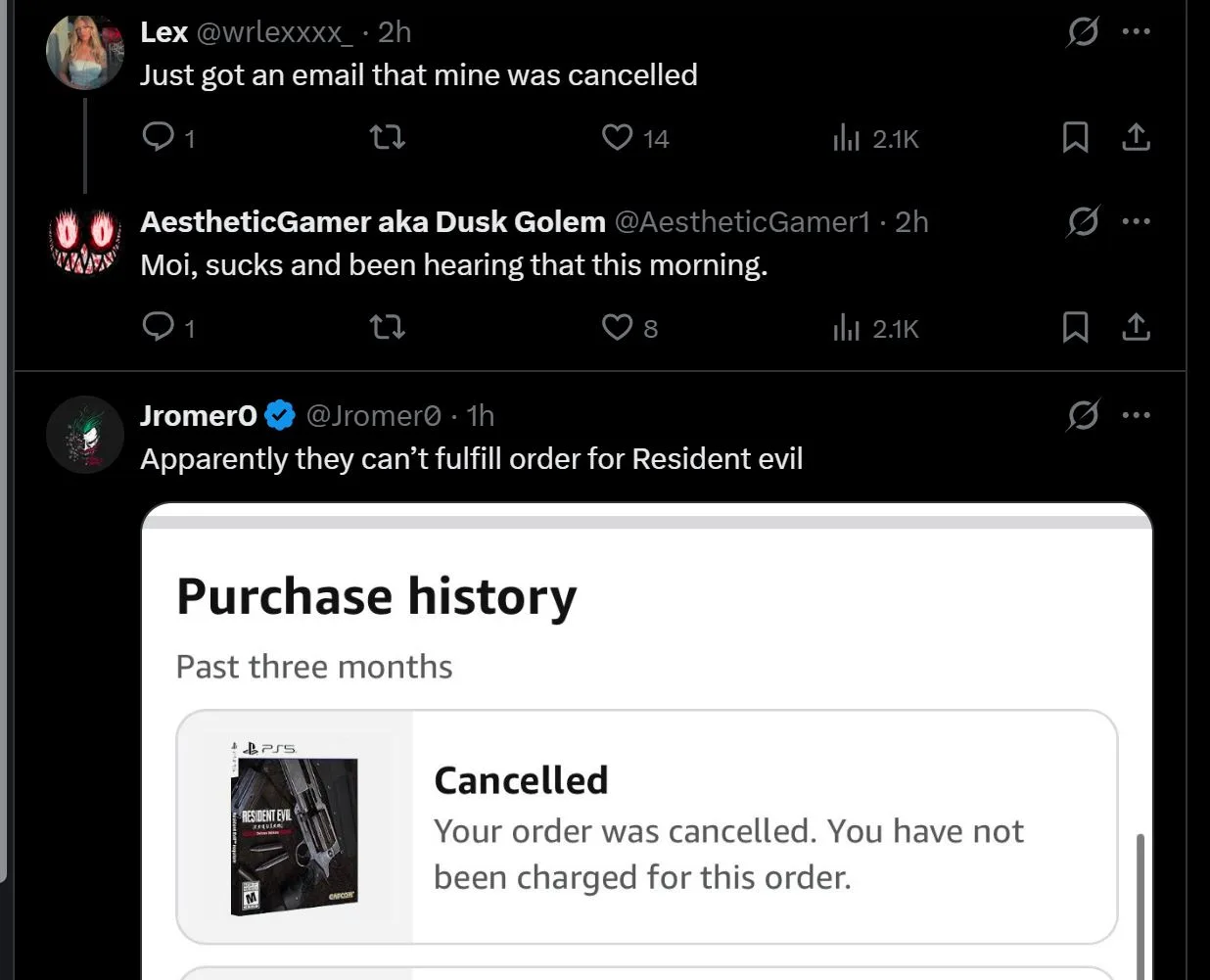Screen dimensions: 1210x980
Task: Retweet AestheticGamer's post
Action: [x=387, y=327]
